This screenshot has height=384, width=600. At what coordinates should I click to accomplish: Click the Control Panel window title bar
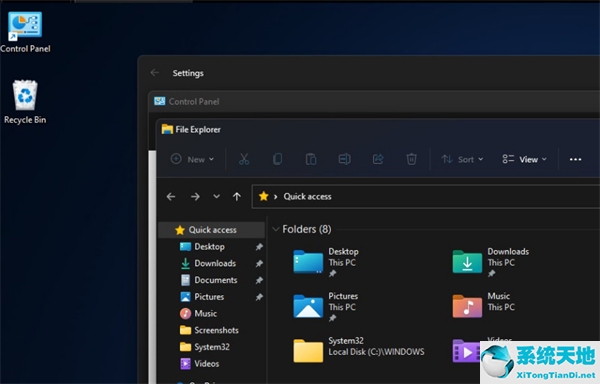tap(374, 102)
